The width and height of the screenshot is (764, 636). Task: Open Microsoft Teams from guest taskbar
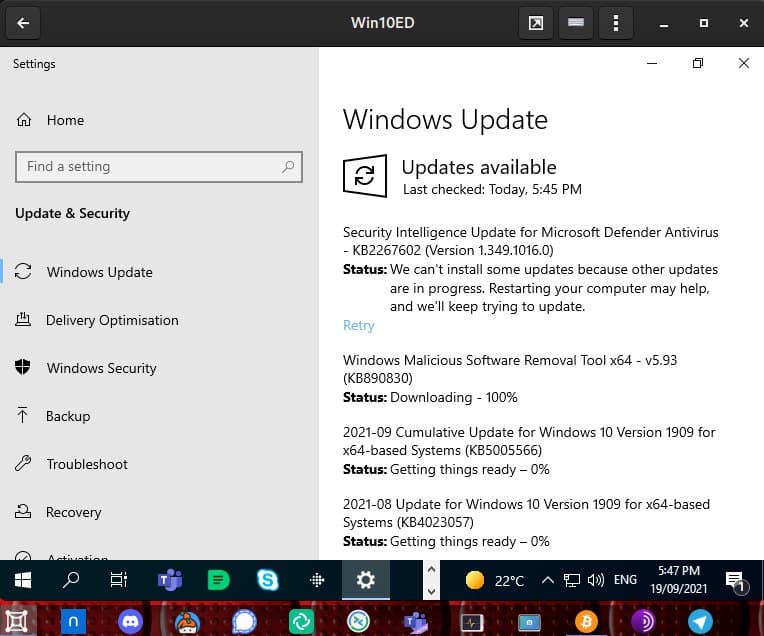pyautogui.click(x=169, y=580)
